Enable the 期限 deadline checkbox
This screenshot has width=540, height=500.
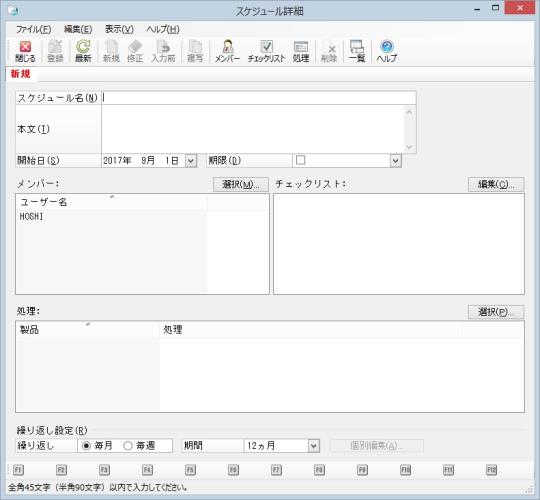(x=301, y=160)
